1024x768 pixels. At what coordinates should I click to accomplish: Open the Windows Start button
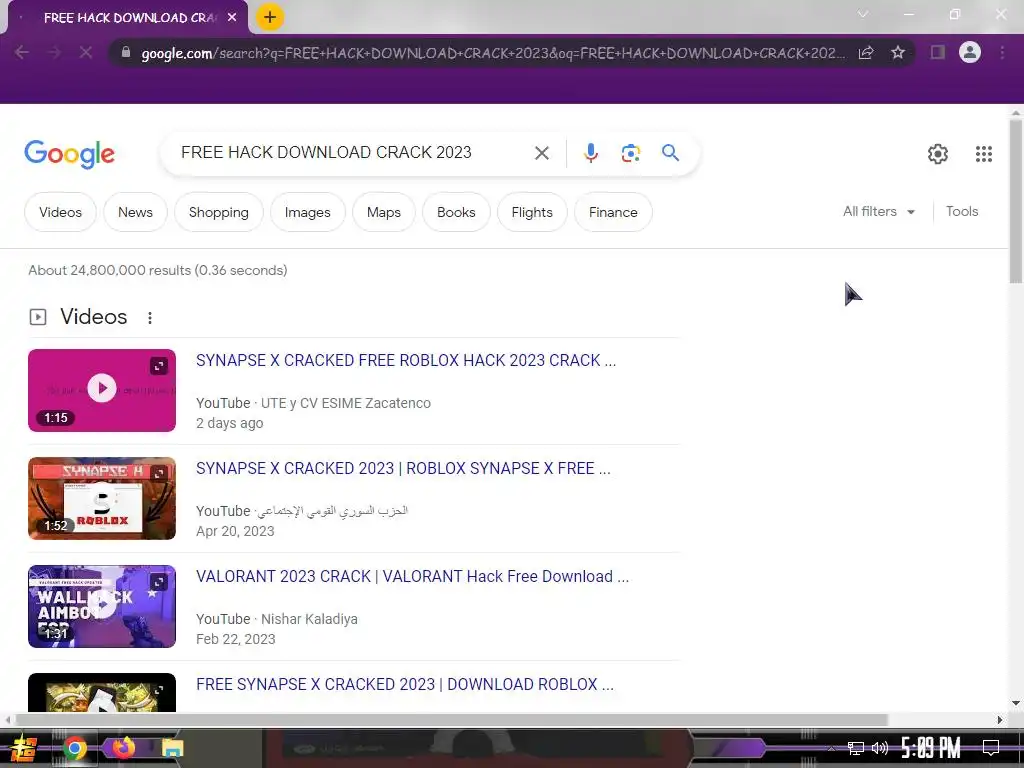point(24,748)
